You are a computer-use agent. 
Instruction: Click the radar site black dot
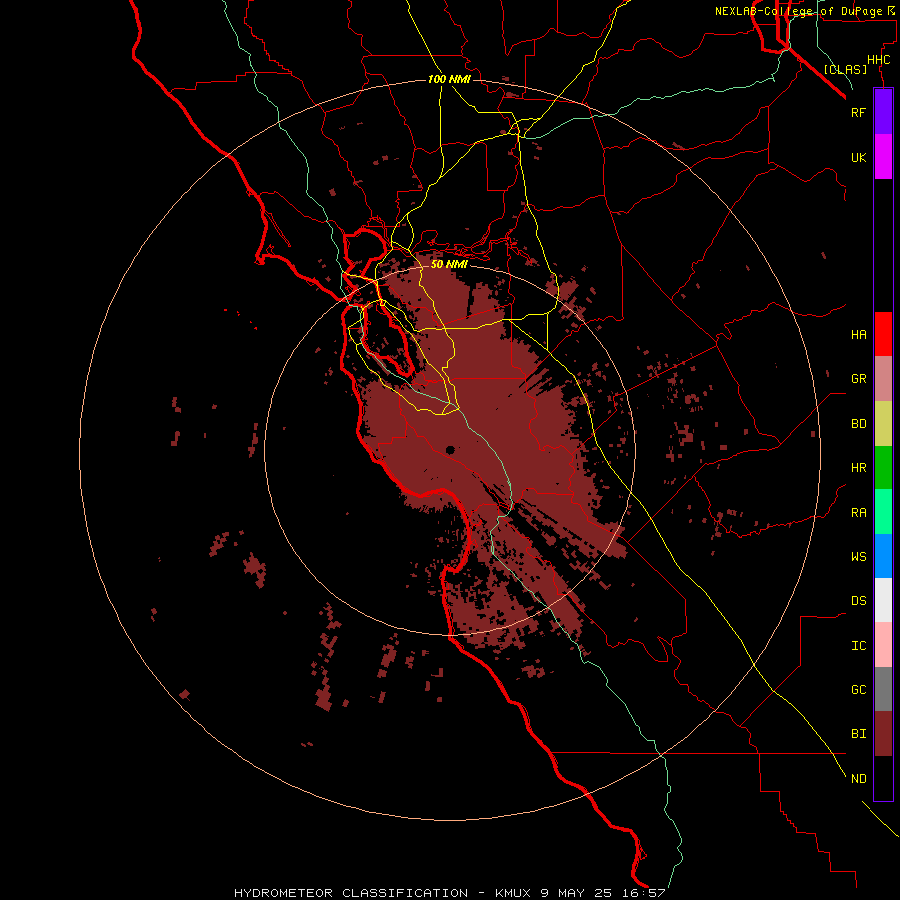click(x=450, y=450)
